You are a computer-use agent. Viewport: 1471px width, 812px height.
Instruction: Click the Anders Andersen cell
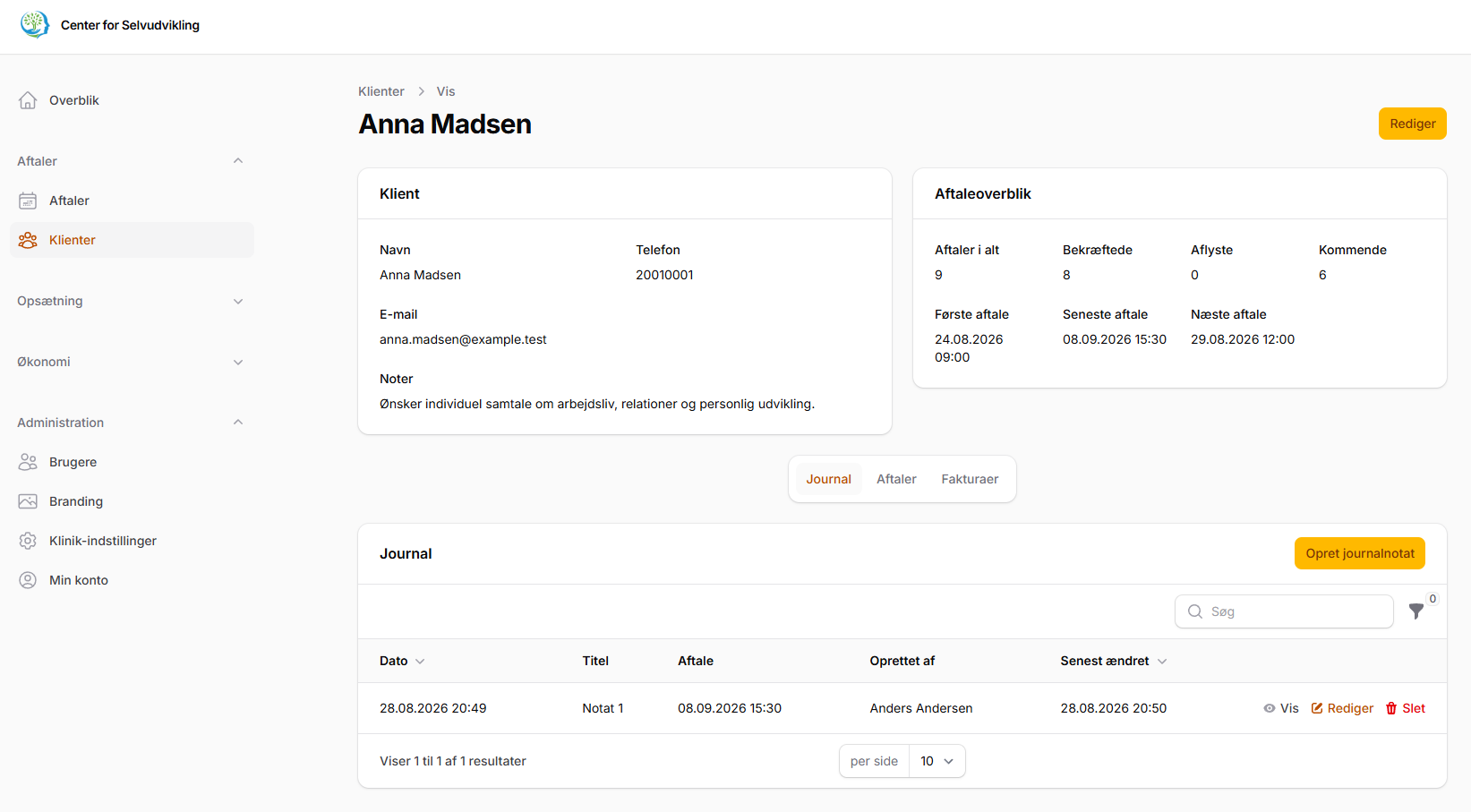pos(921,708)
